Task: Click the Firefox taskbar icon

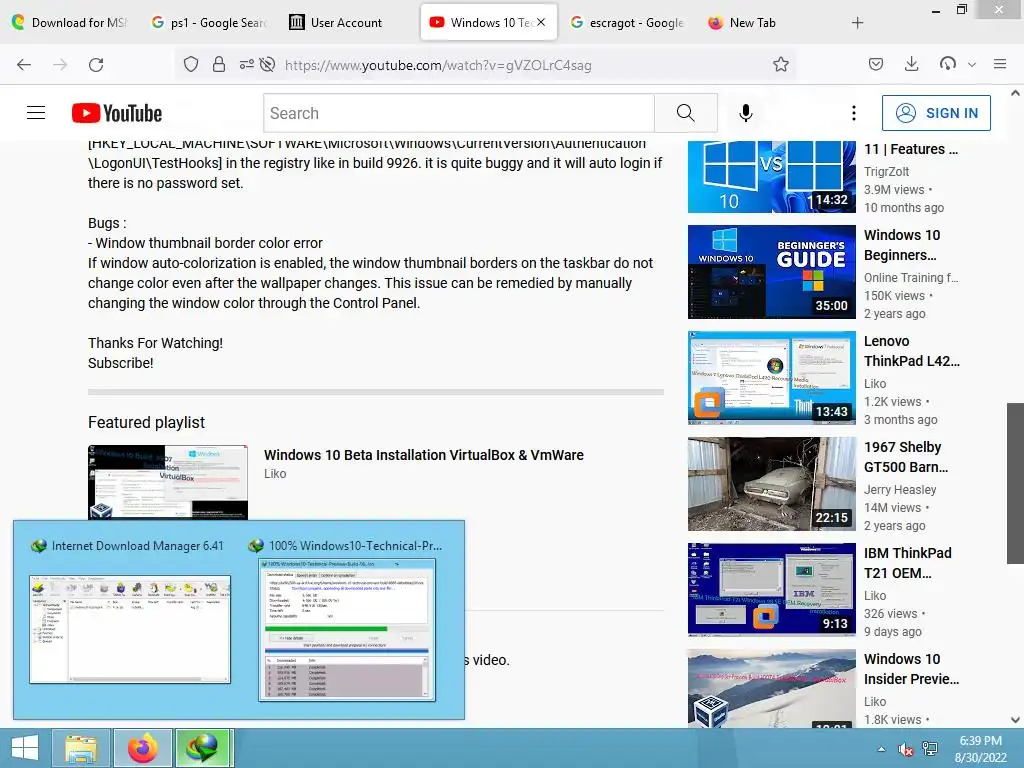Action: pos(143,748)
